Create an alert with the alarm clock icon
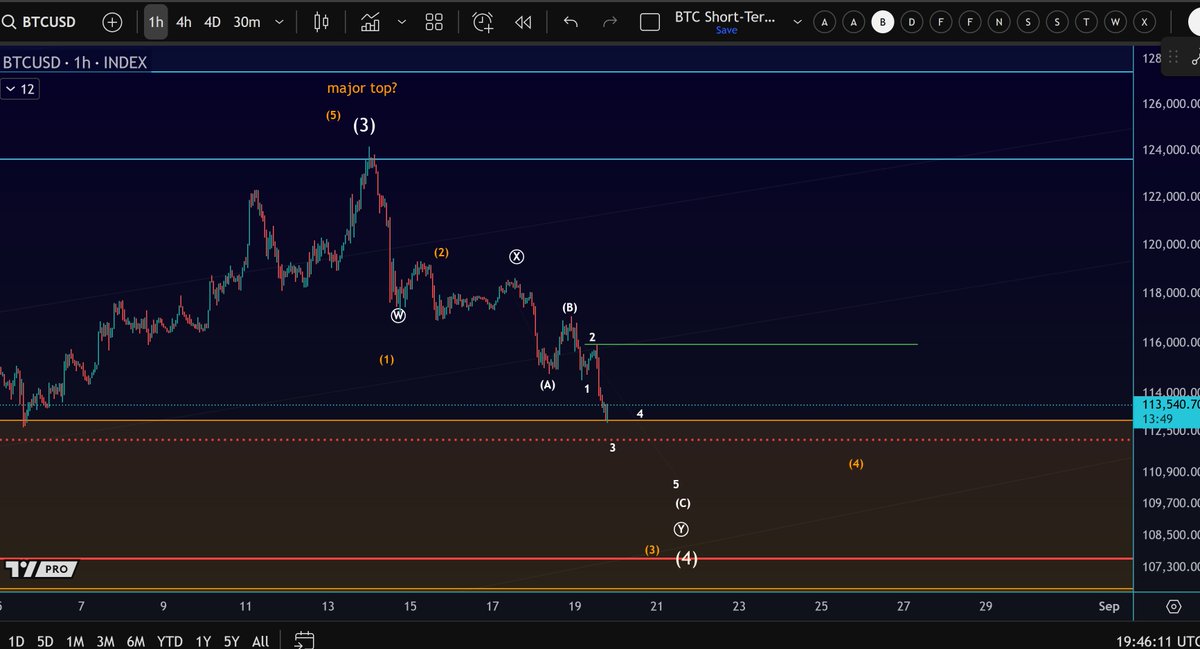Viewport: 1200px width, 649px height. (483, 21)
